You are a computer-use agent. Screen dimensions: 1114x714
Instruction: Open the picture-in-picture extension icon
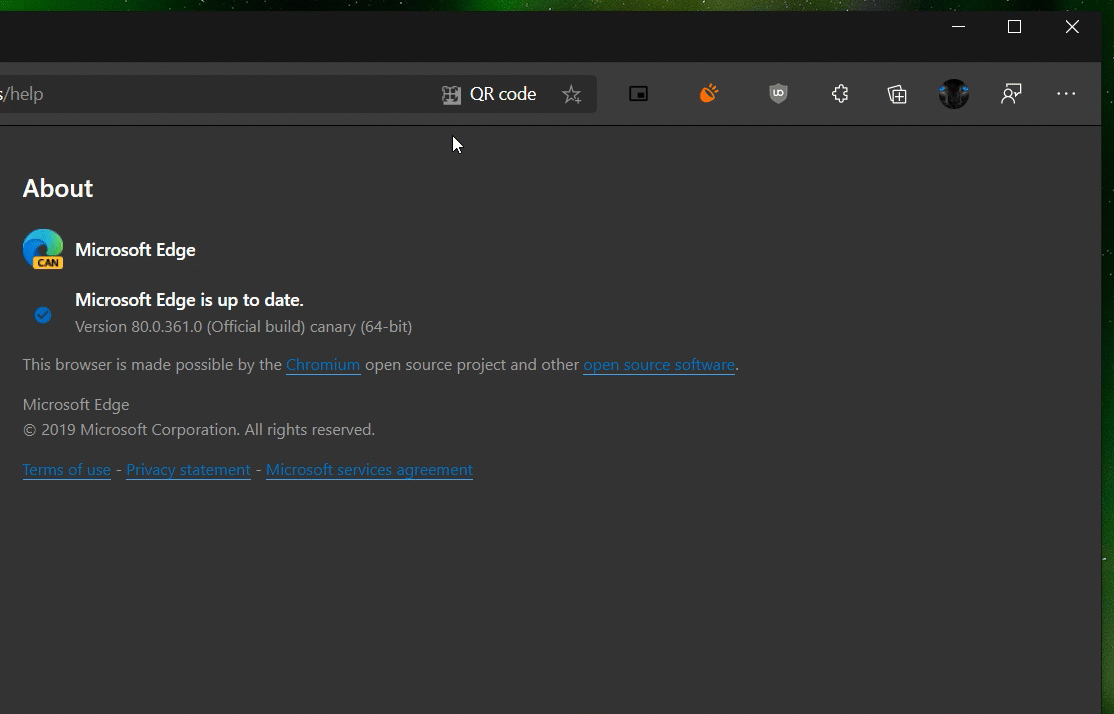coord(638,94)
